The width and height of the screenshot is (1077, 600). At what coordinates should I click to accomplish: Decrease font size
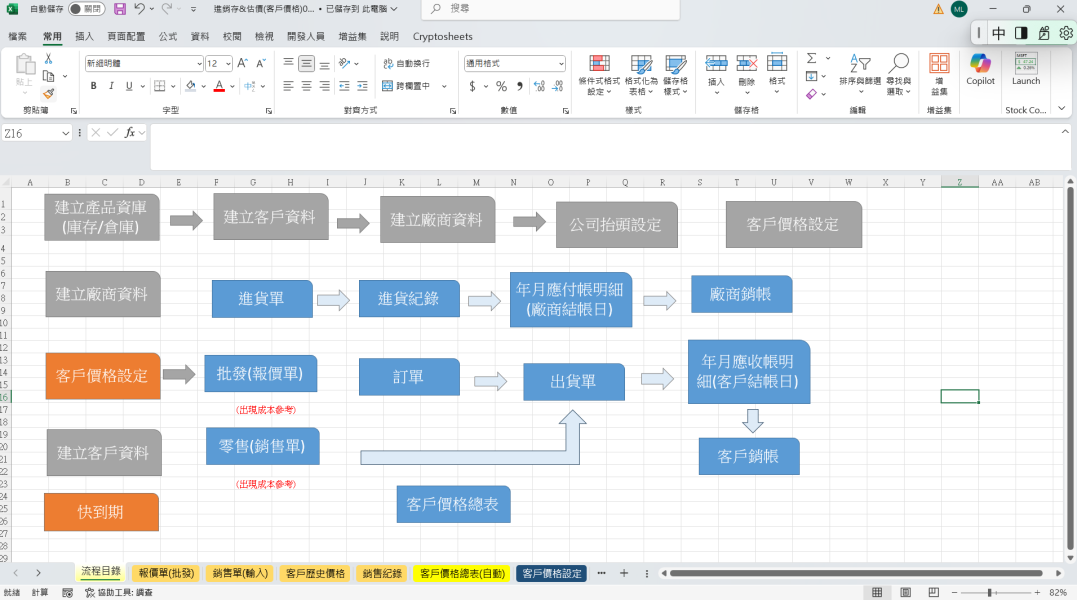tap(260, 63)
